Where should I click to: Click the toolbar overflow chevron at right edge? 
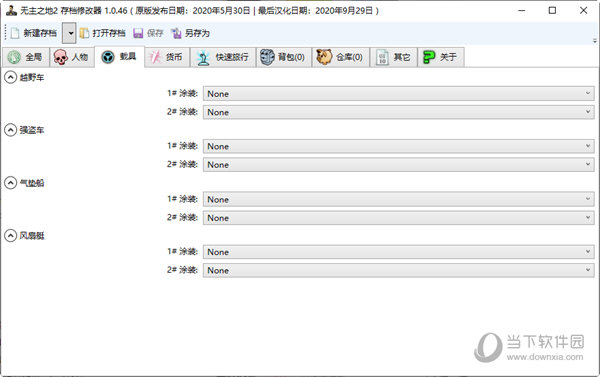(595, 40)
